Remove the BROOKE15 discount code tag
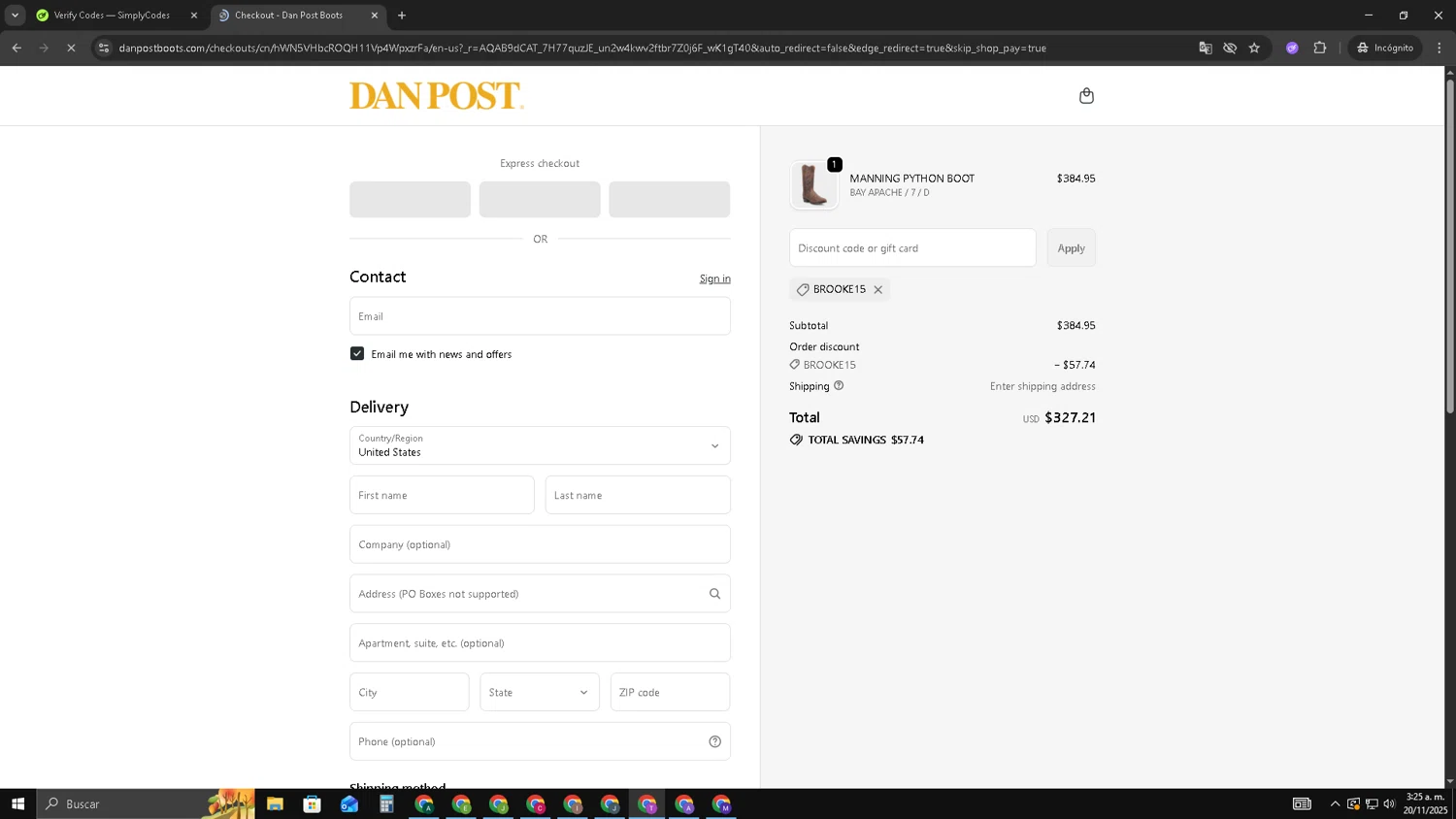This screenshot has width=1456, height=819. click(877, 289)
